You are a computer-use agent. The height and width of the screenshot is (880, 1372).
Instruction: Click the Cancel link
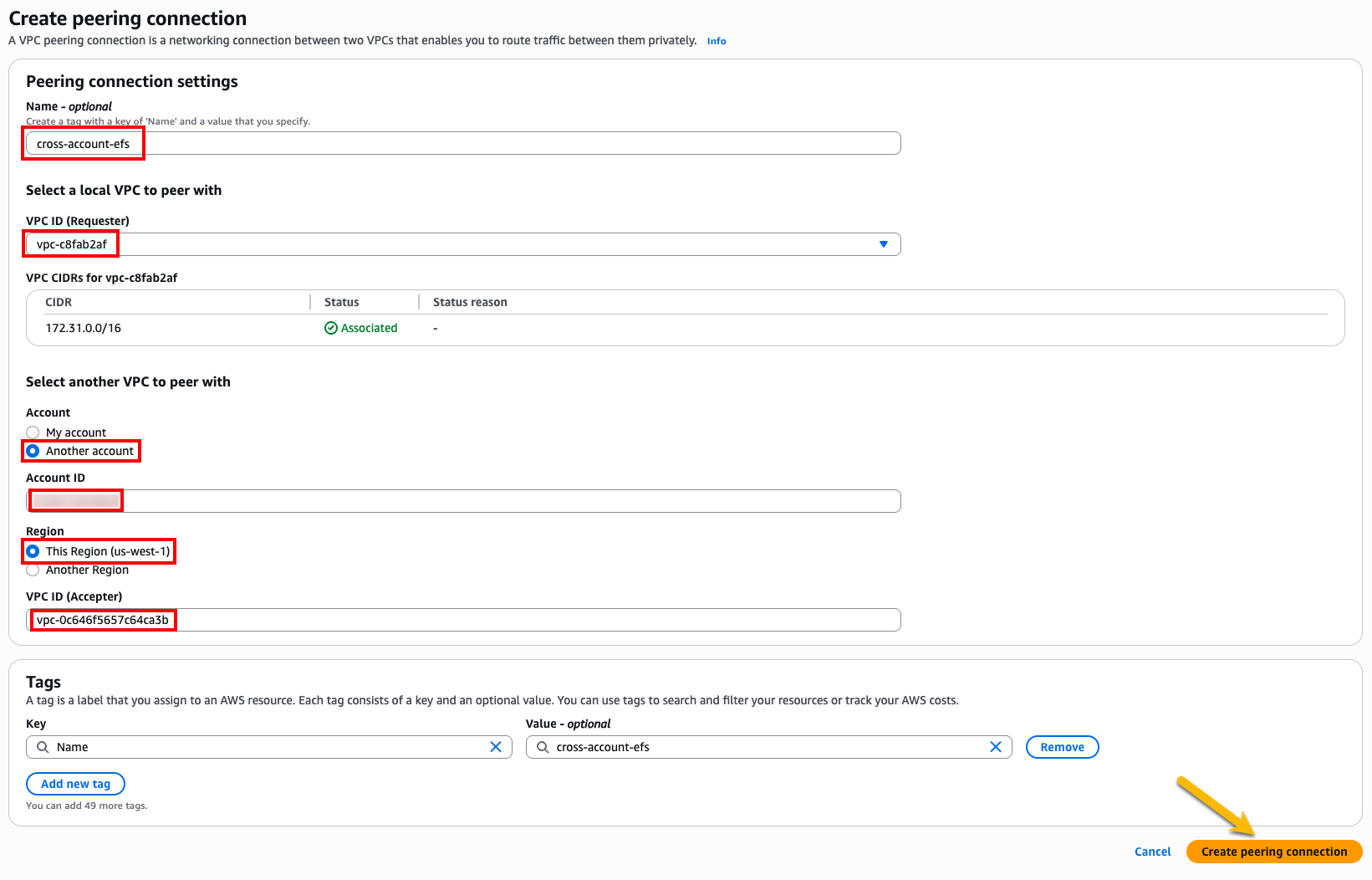tap(1152, 851)
